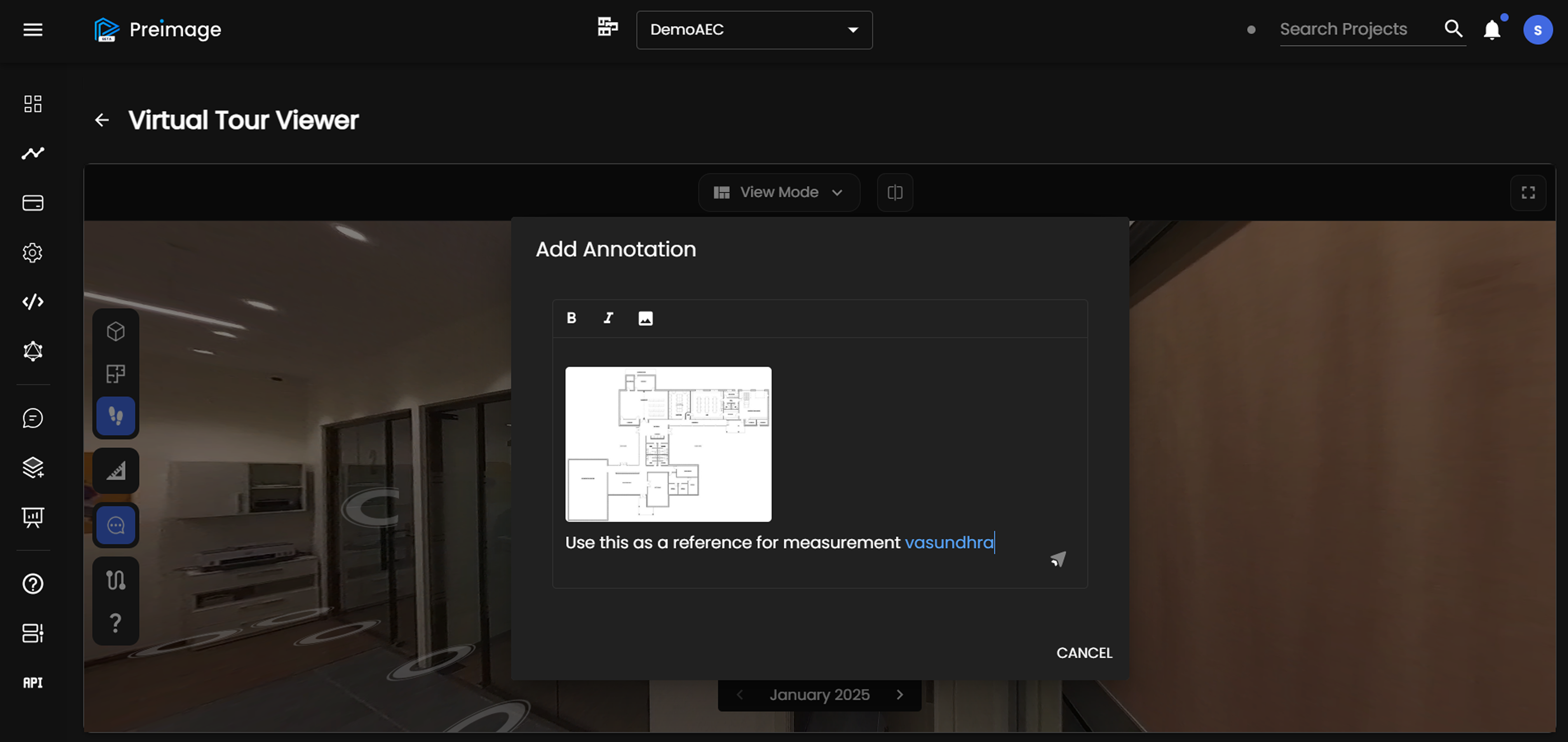
Task: Open the user avatar S menu
Action: click(1537, 30)
